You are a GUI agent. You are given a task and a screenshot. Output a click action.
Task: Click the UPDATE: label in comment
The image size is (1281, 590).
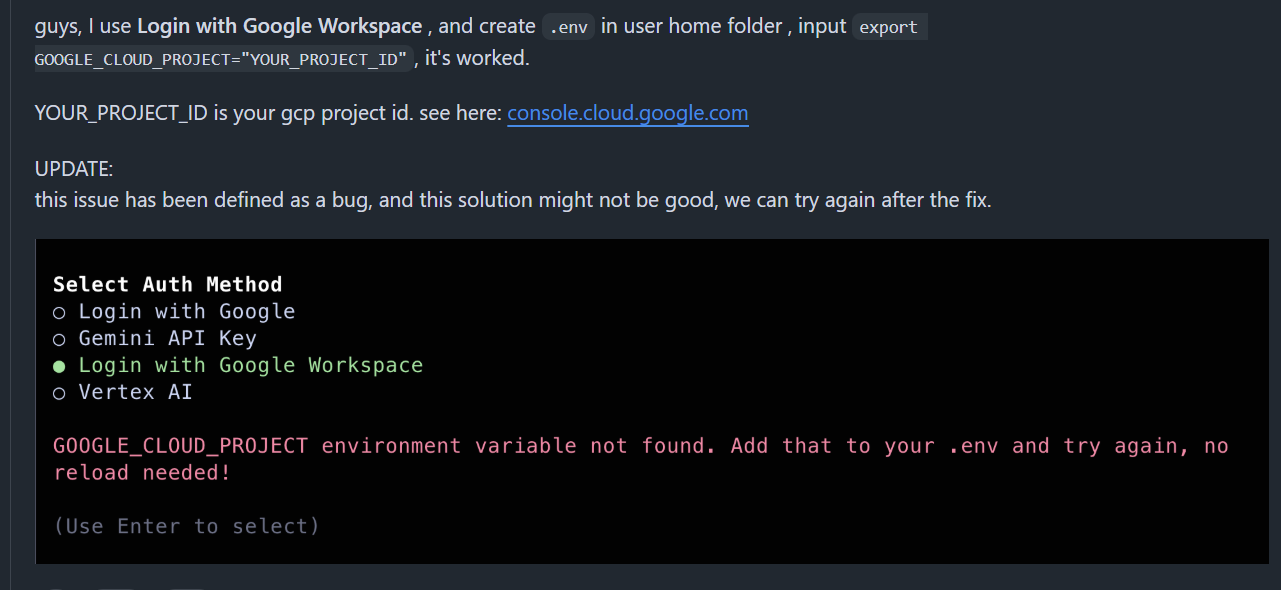[74, 169]
